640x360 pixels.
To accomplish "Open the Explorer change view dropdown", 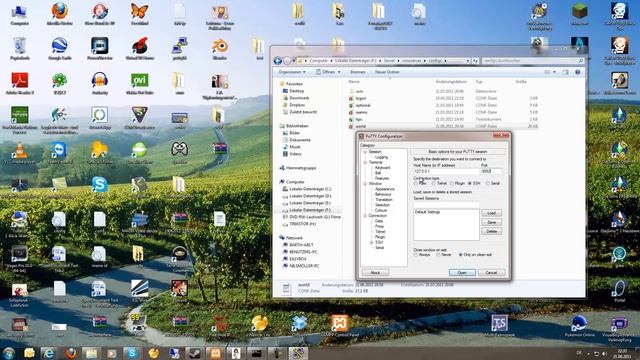I will (x=554, y=72).
